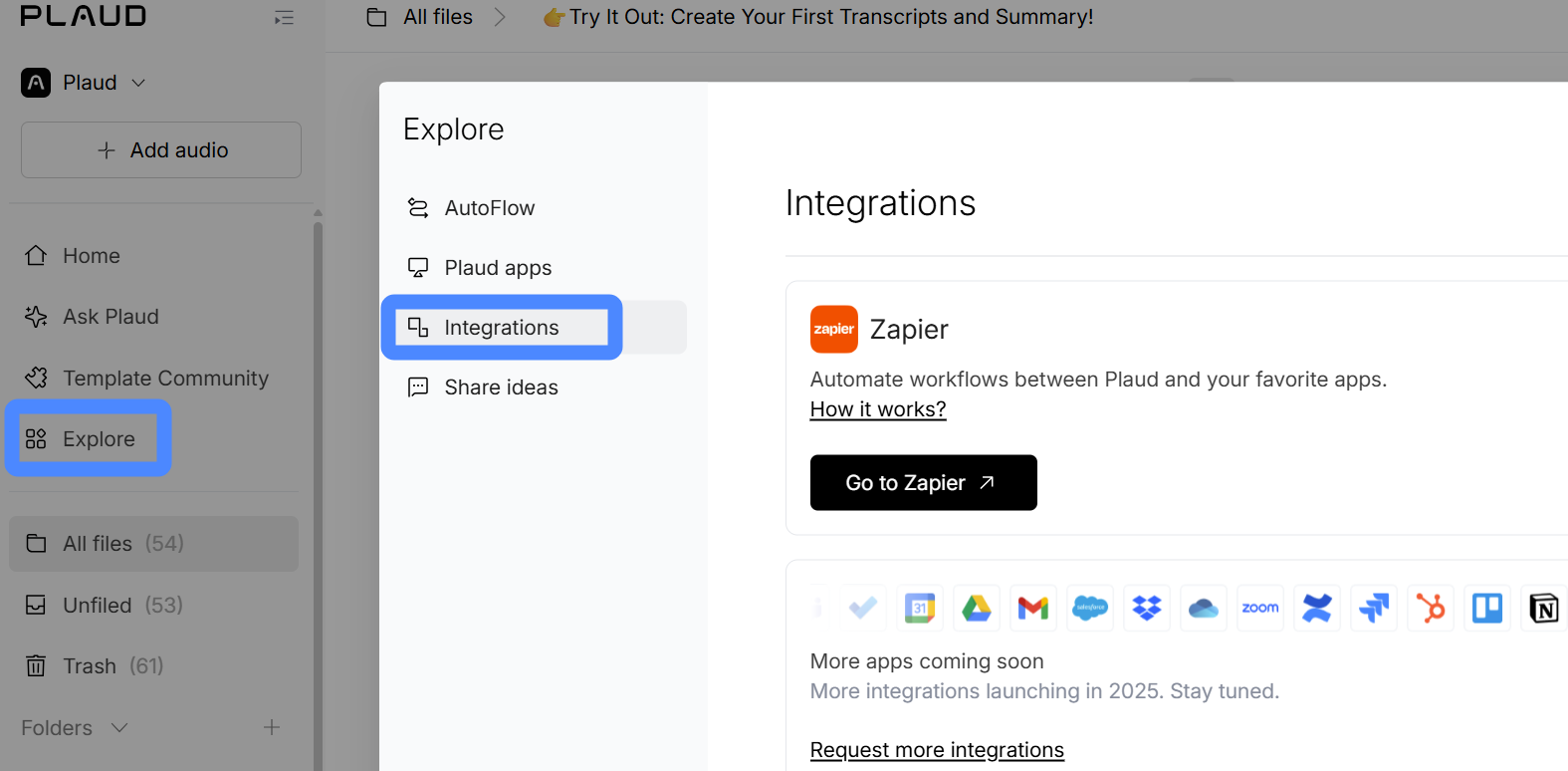Screen dimensions: 1568x771
Task: Click the Notion integration icon
Action: click(x=1544, y=608)
